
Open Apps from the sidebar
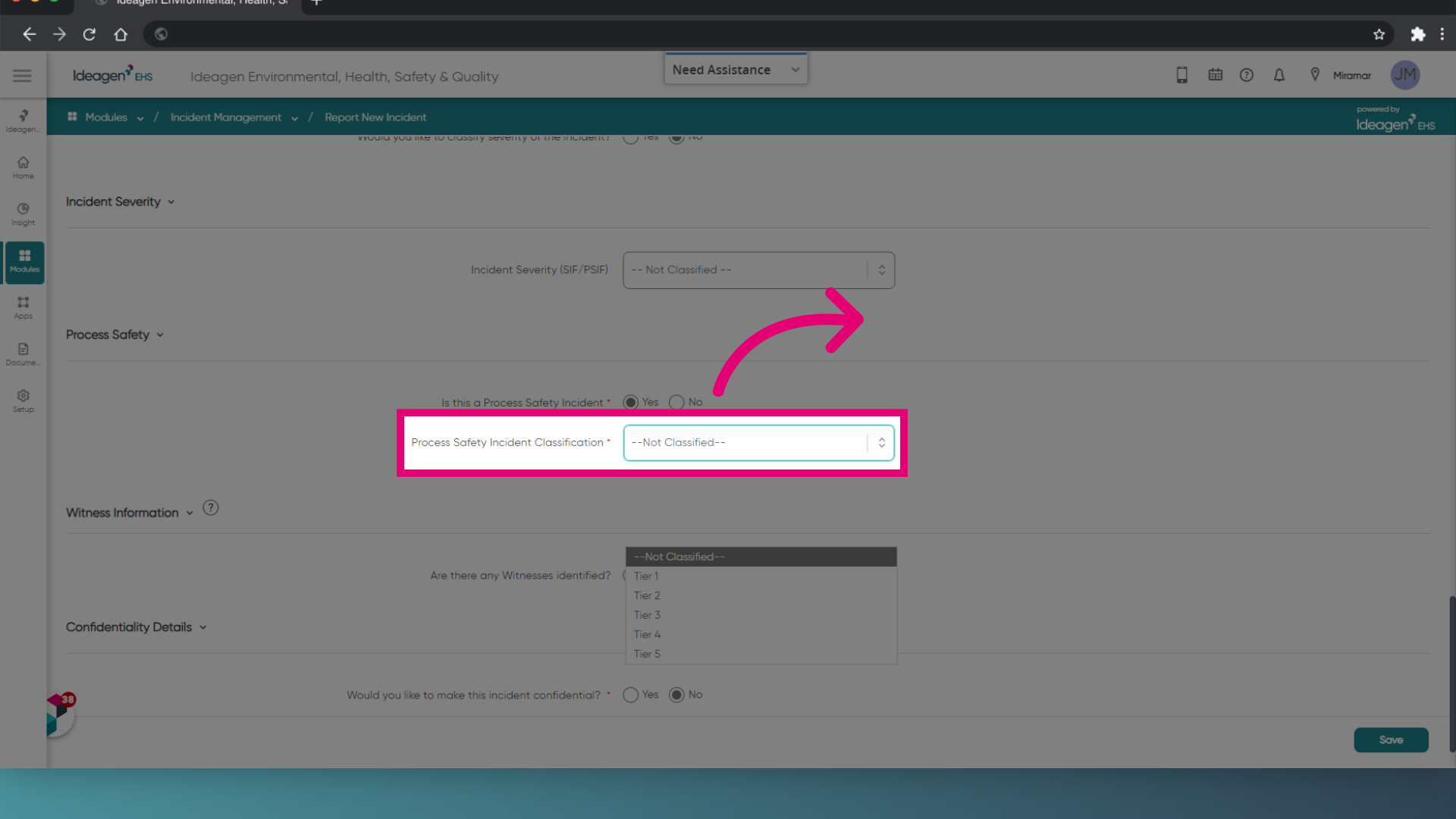point(23,308)
